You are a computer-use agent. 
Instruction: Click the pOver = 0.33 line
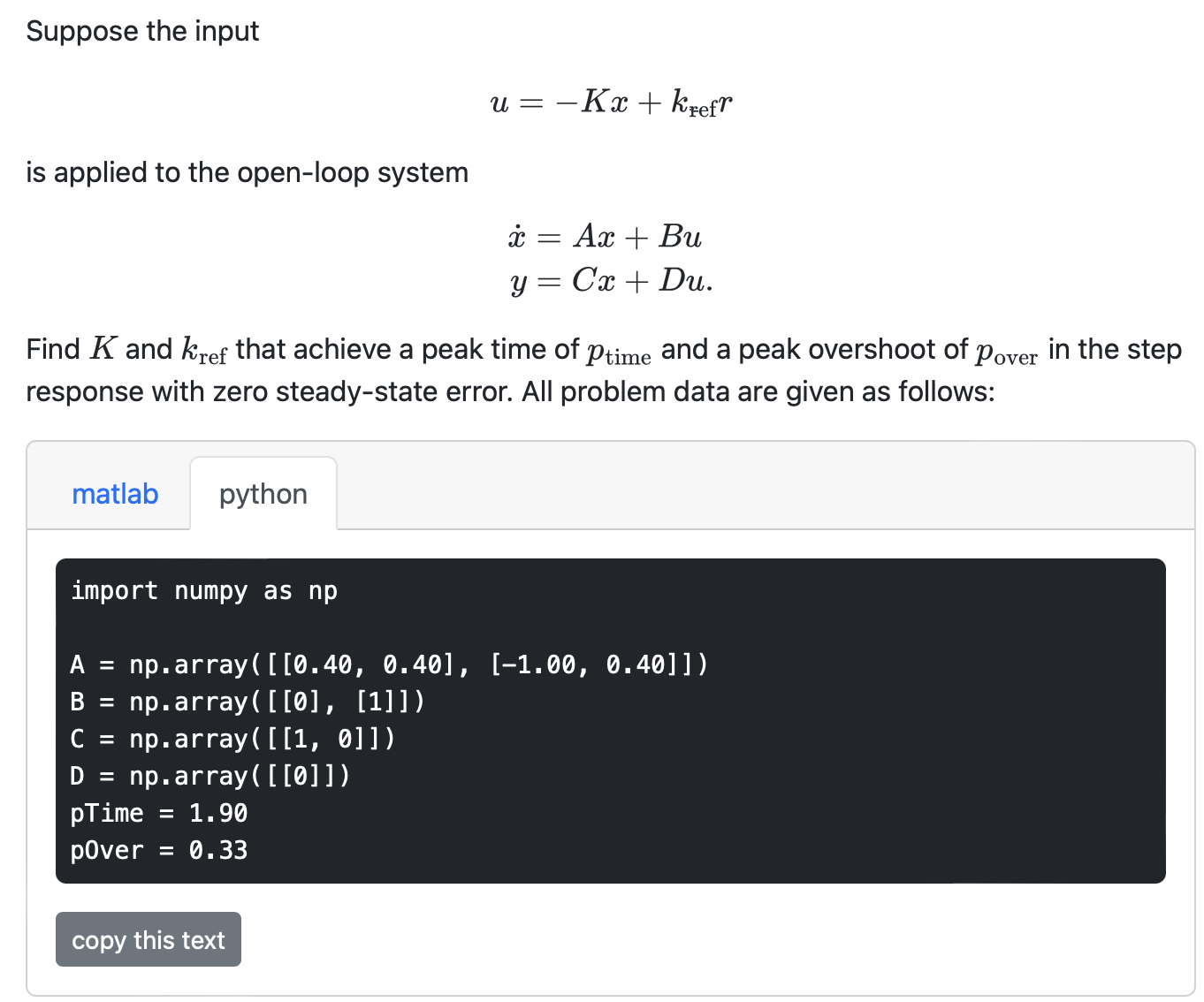click(x=159, y=850)
